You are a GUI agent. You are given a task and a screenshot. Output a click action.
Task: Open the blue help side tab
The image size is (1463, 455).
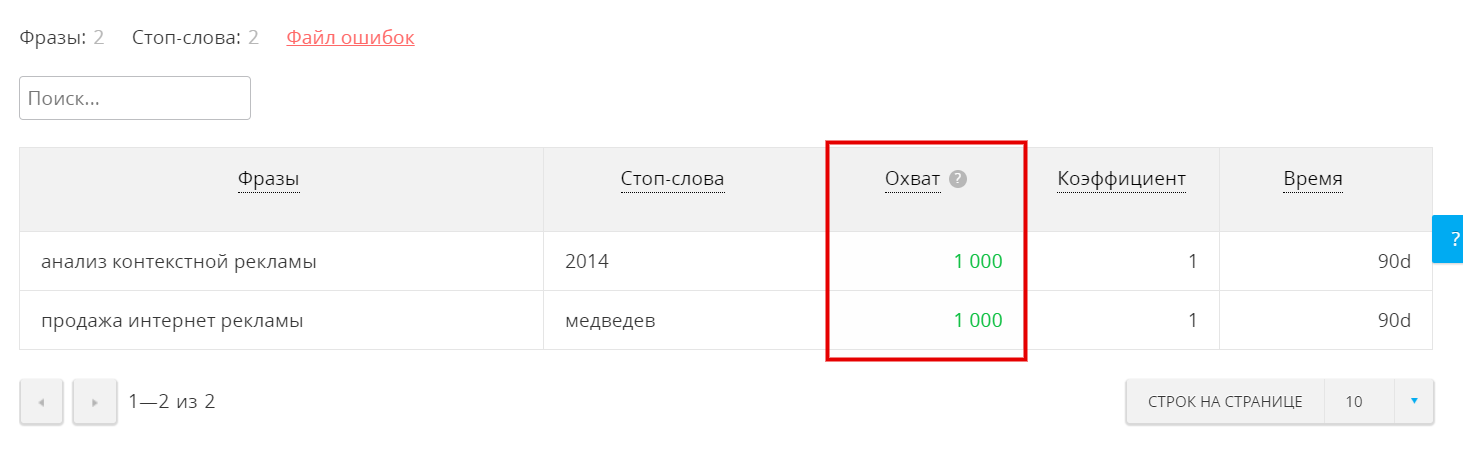click(x=1449, y=239)
